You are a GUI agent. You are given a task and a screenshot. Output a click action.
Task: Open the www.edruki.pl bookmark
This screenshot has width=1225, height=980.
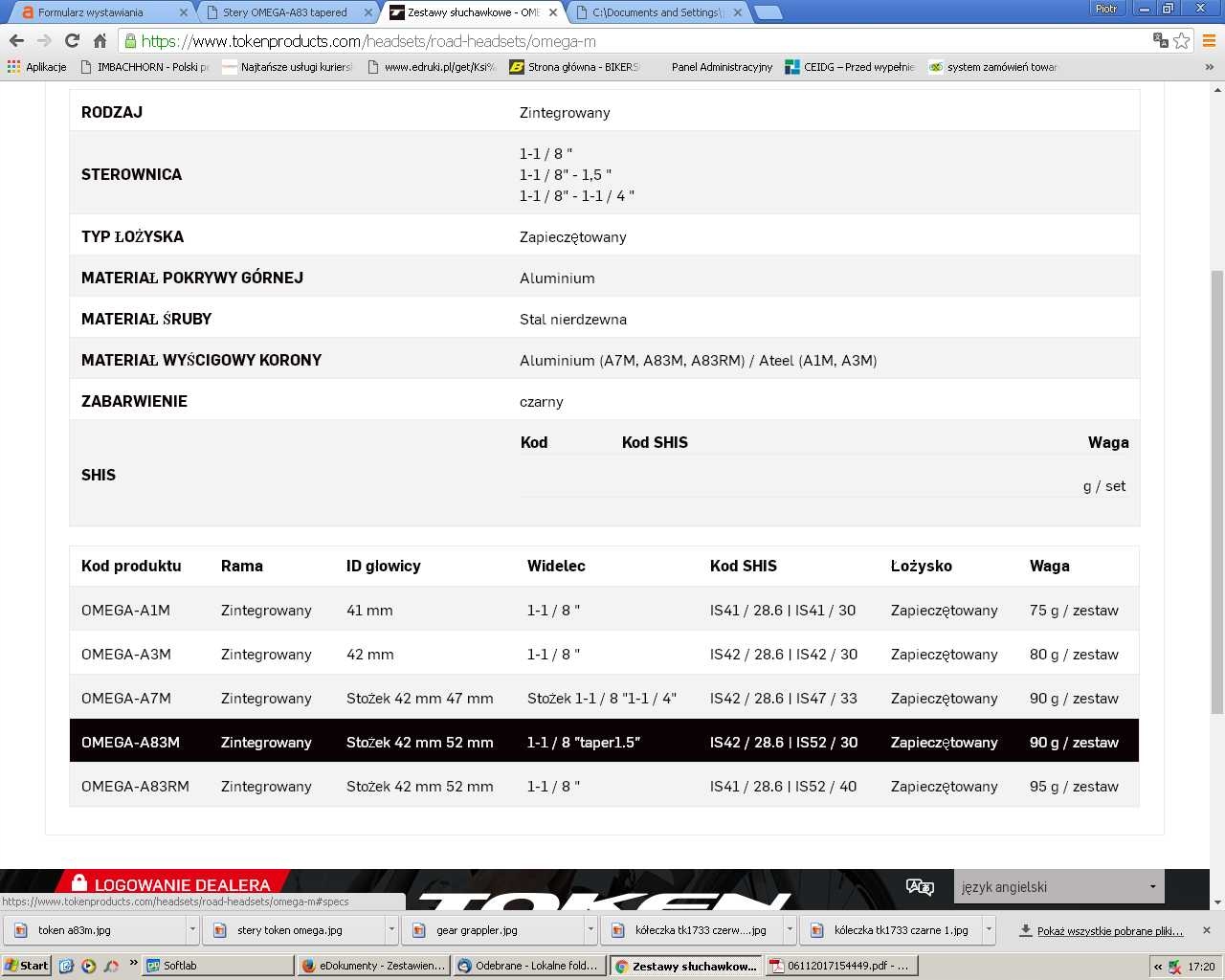coord(432,67)
